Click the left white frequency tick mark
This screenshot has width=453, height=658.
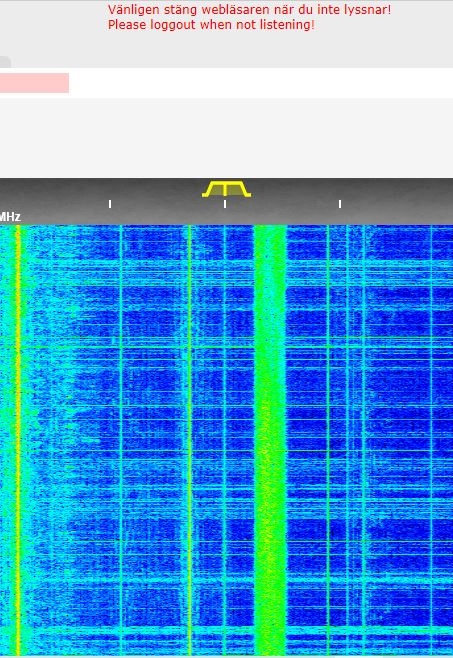pos(110,204)
